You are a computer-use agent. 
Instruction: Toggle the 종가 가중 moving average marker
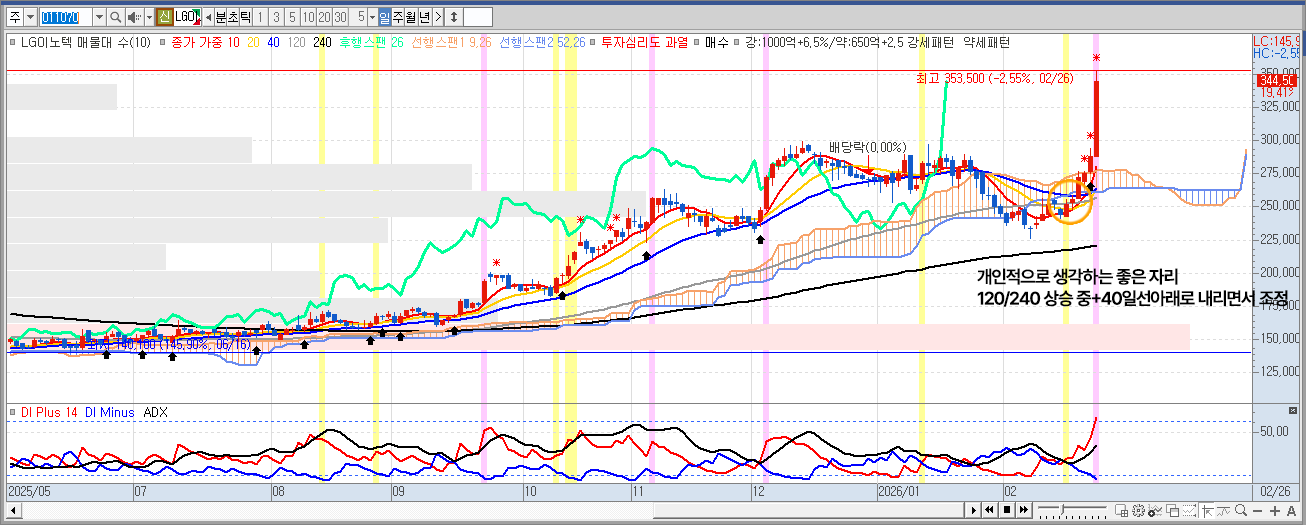tap(163, 43)
